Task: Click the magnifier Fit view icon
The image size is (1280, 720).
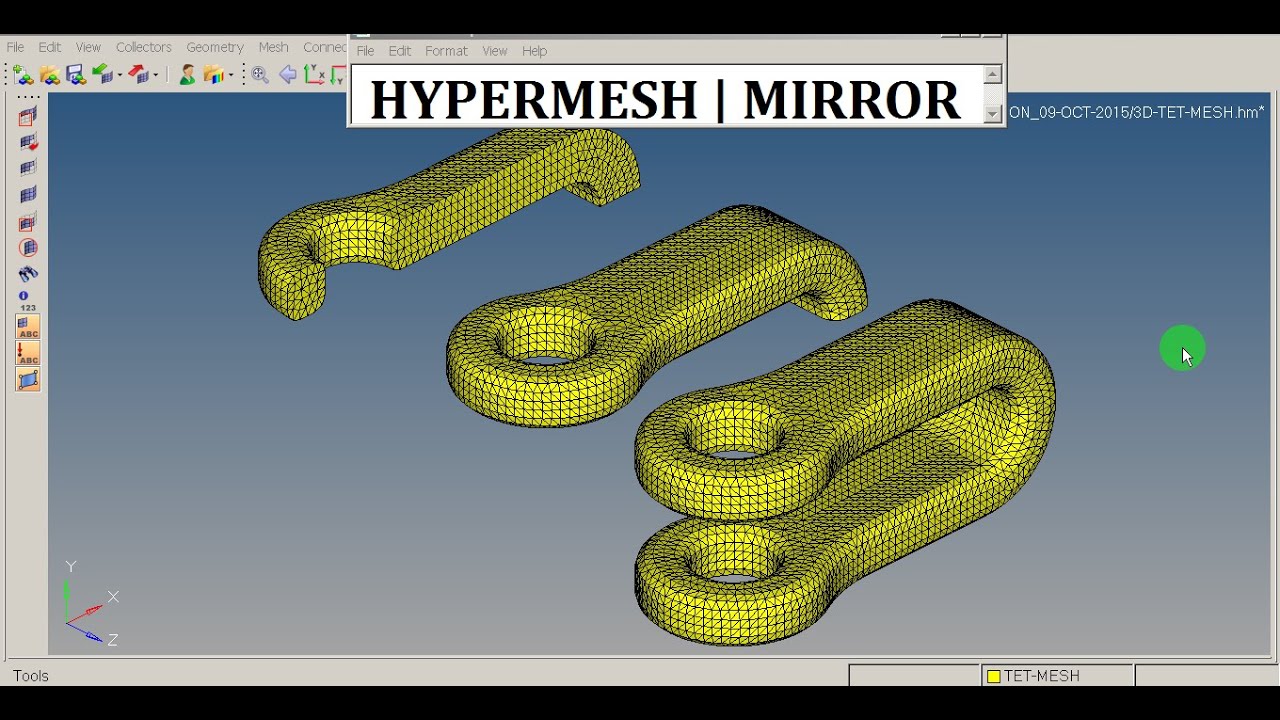Action: pyautogui.click(x=260, y=75)
